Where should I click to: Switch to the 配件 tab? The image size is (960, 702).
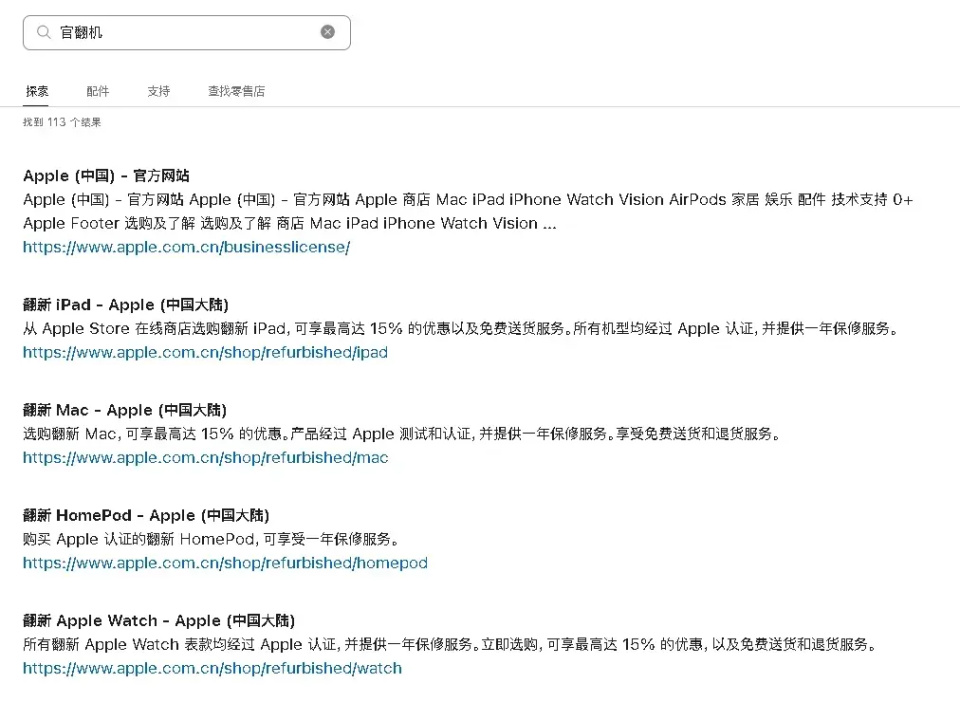click(x=97, y=91)
